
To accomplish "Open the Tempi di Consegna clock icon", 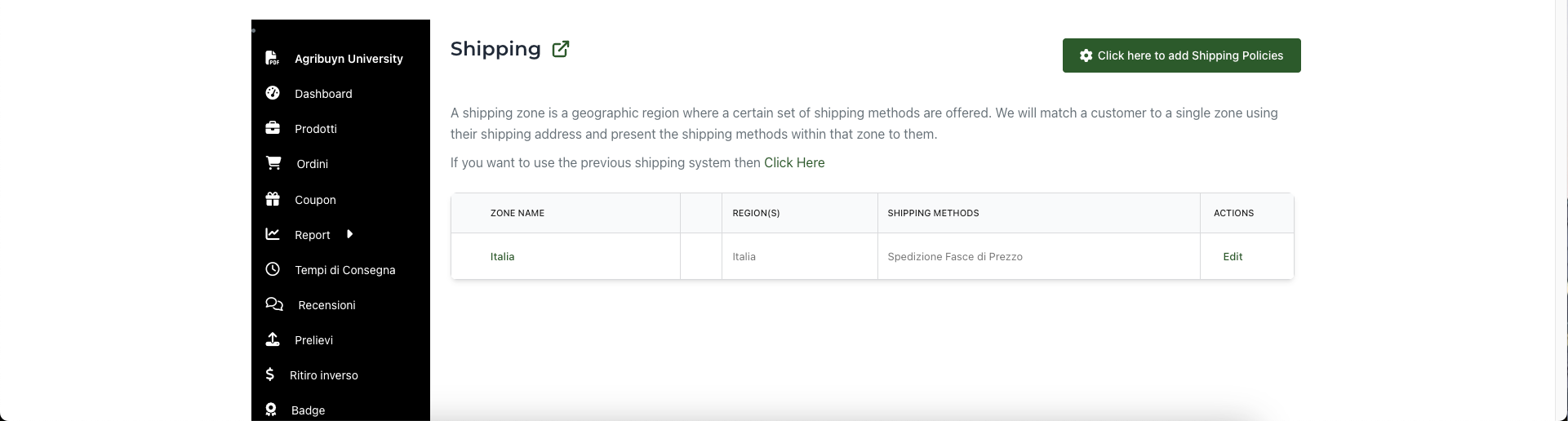I will pos(273,269).
